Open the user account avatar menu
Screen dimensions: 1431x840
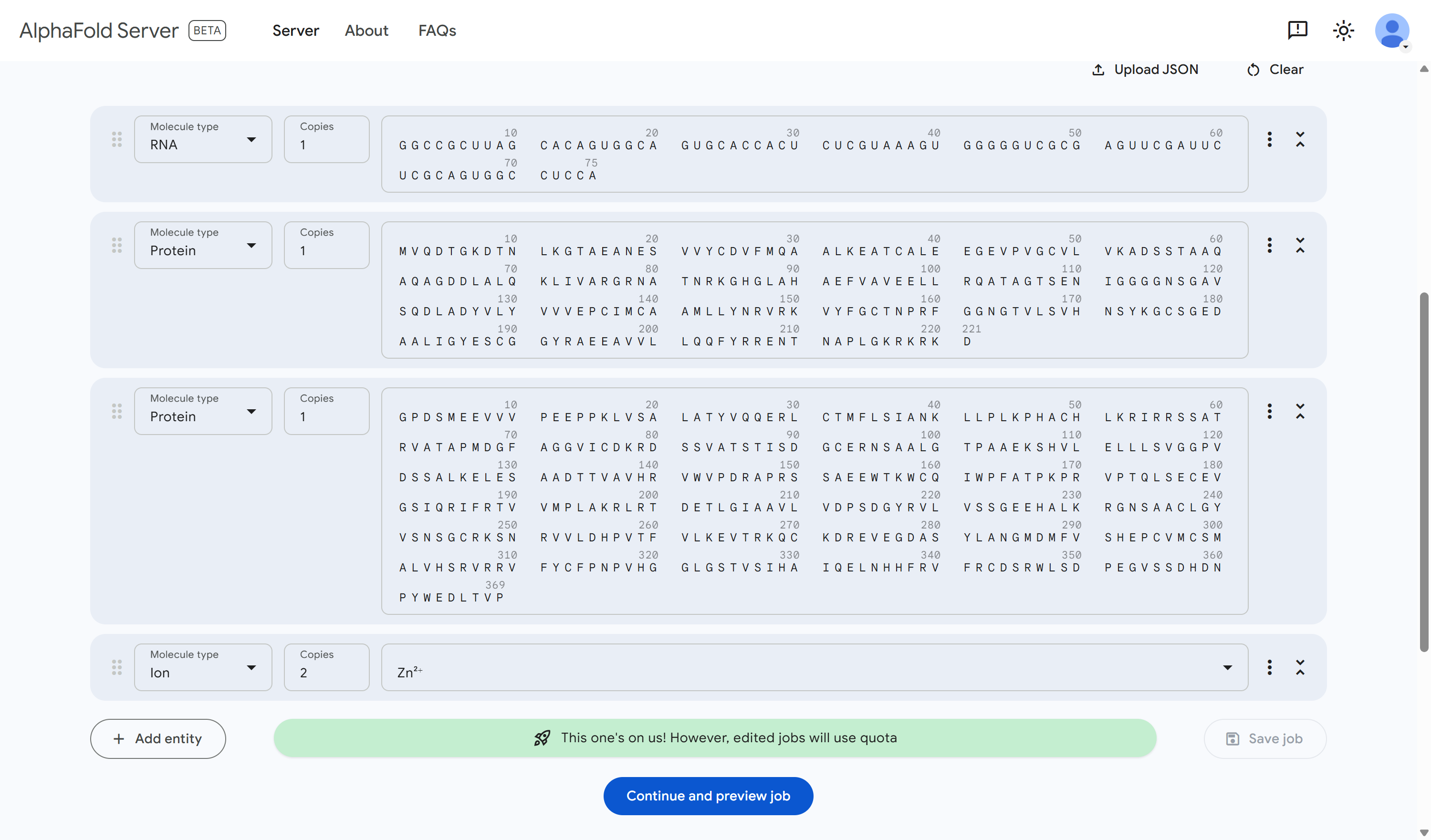click(1391, 30)
